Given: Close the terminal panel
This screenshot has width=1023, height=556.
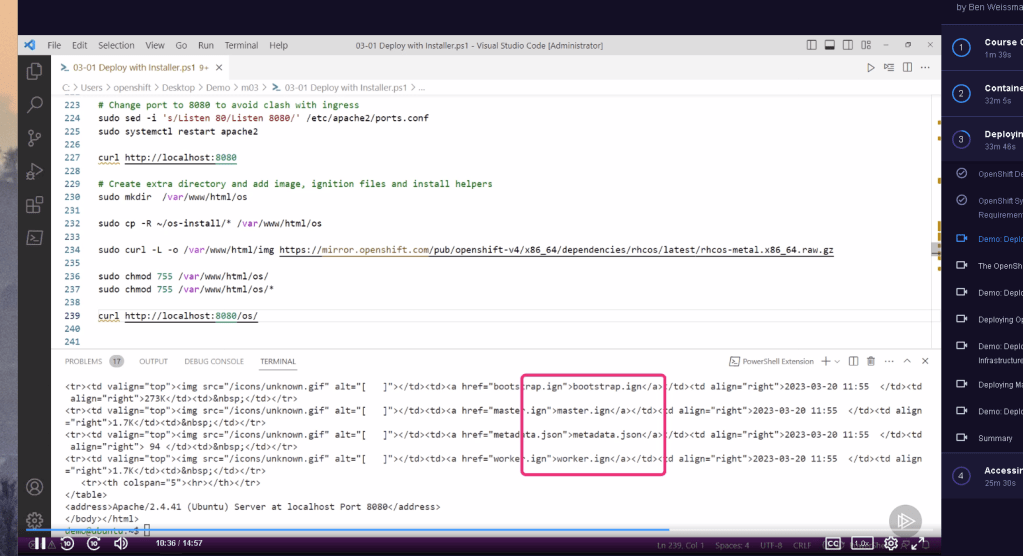Looking at the screenshot, I should [925, 361].
